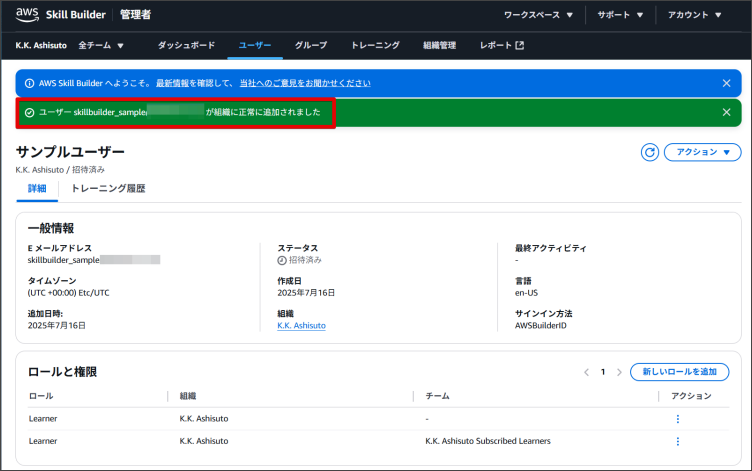This screenshot has width=752, height=471.
Task: Open actions menu for Subscribed Learners role
Action: 677,441
